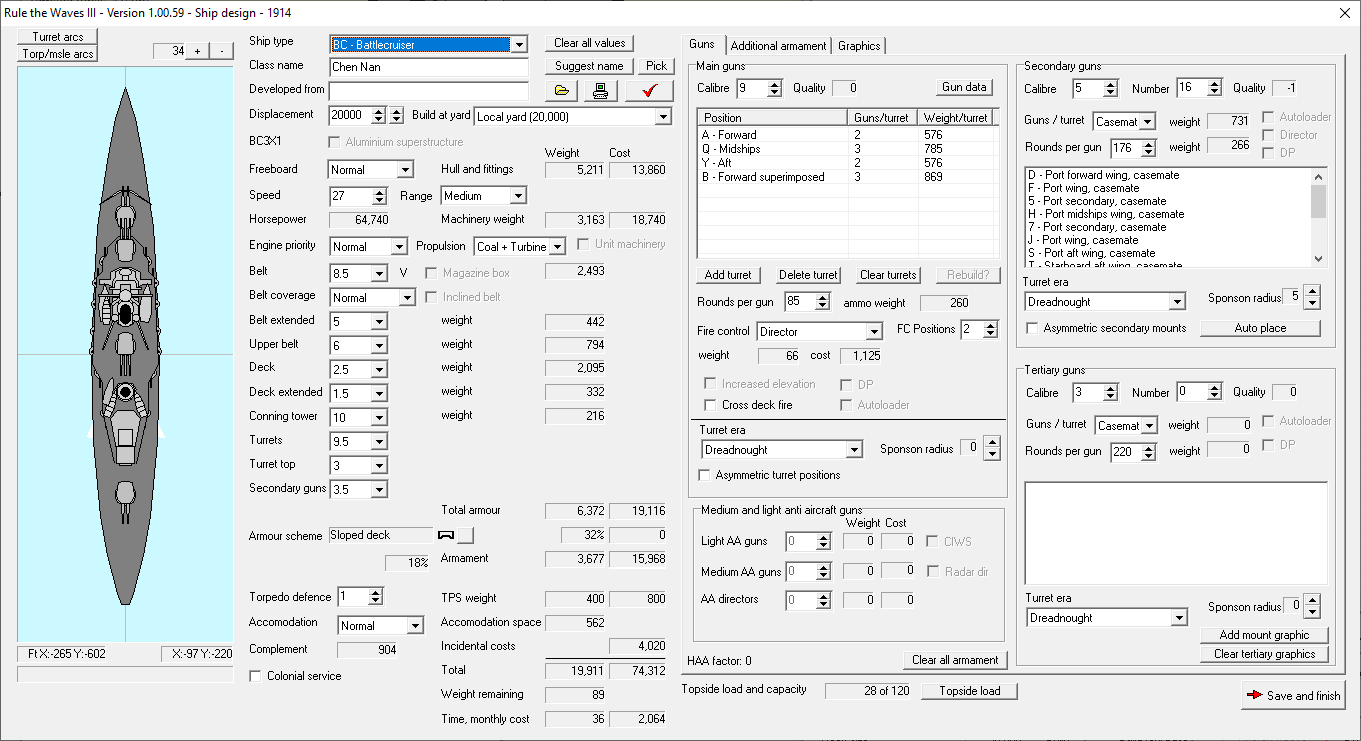Viewport: 1361px width, 741px height.
Task: Click the Class name text field
Action: 428,67
